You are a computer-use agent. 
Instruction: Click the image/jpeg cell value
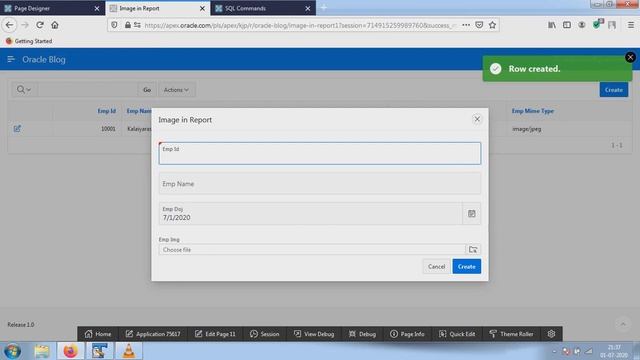coord(527,129)
